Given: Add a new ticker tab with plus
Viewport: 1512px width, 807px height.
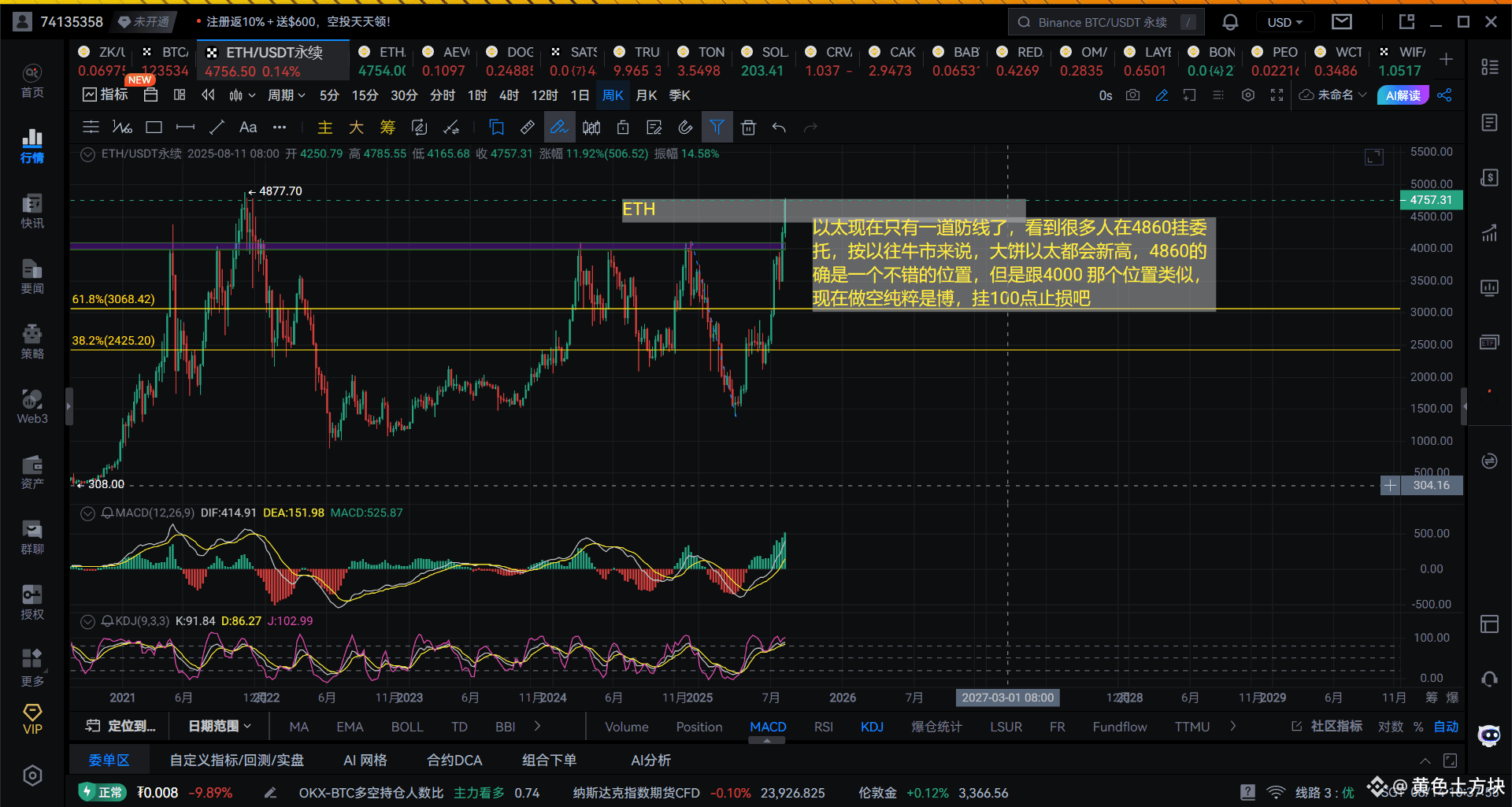Looking at the screenshot, I should [x=1447, y=60].
